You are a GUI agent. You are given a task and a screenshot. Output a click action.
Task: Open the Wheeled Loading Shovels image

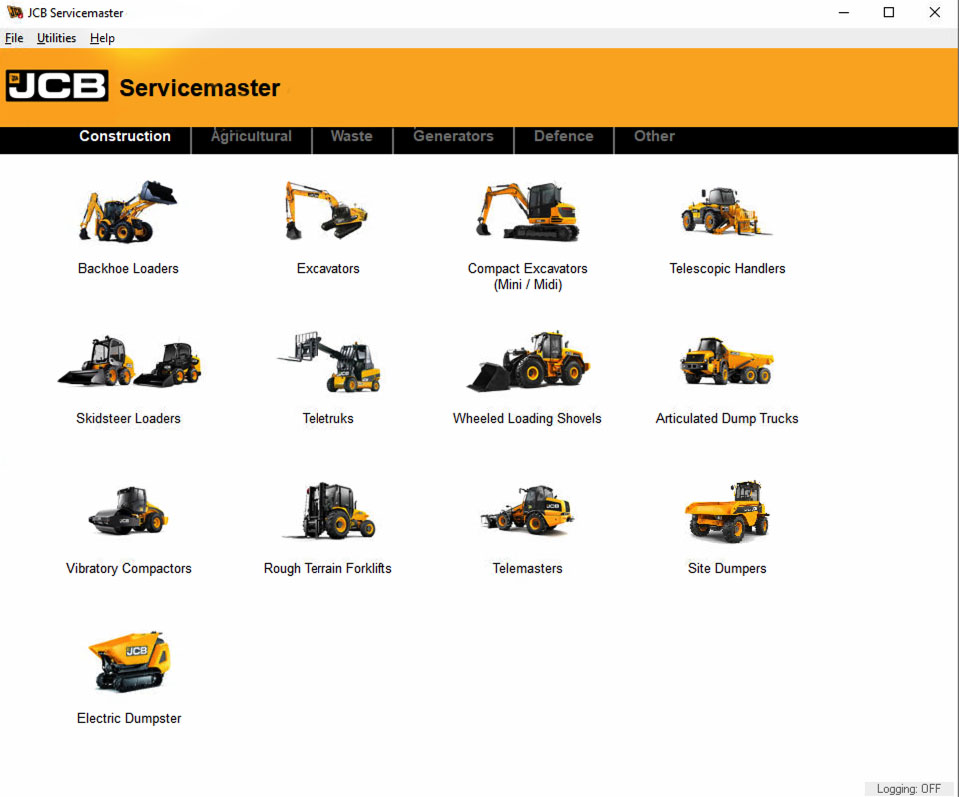click(528, 361)
